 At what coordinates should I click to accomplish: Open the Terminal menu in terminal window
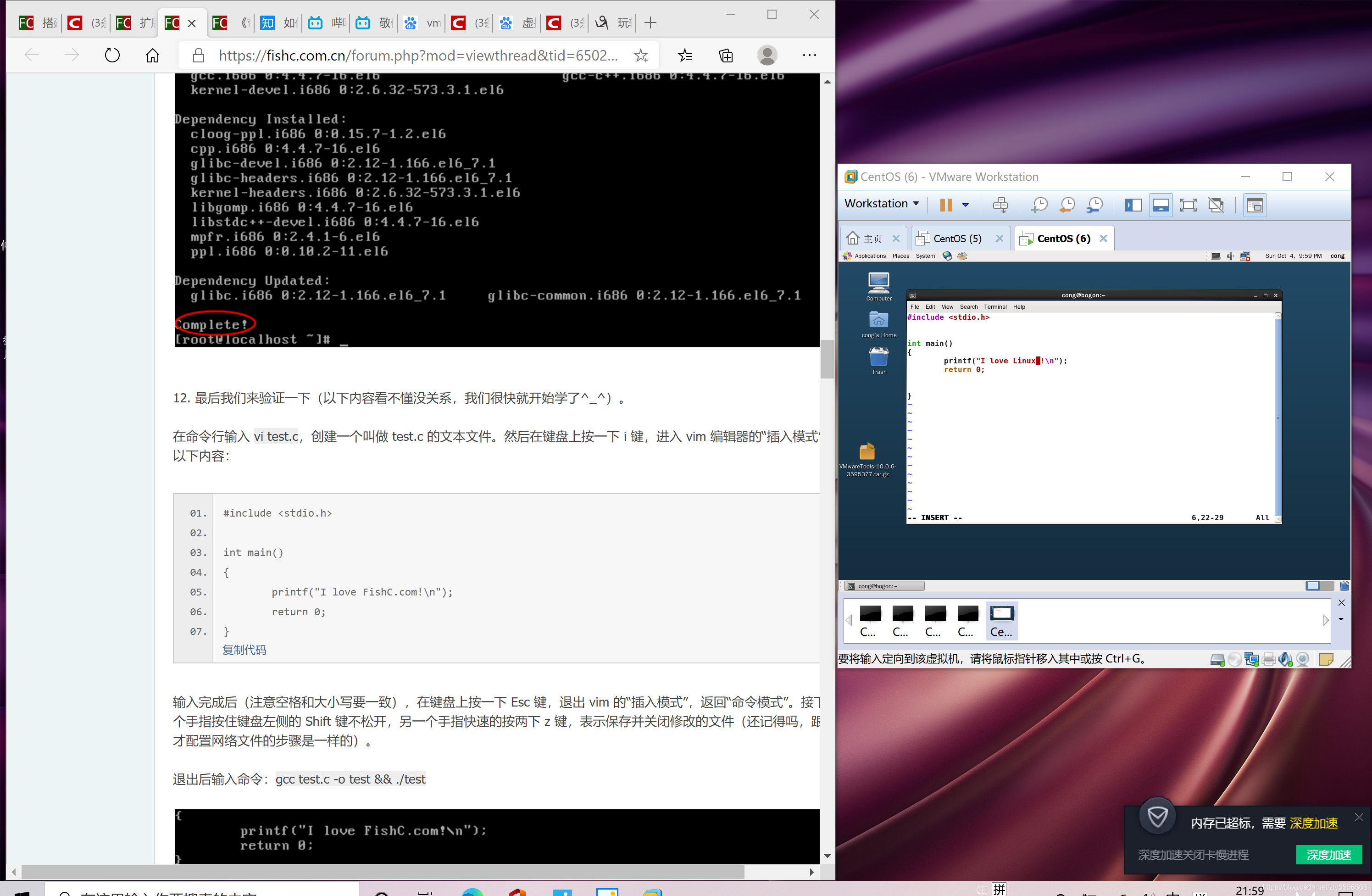(995, 307)
